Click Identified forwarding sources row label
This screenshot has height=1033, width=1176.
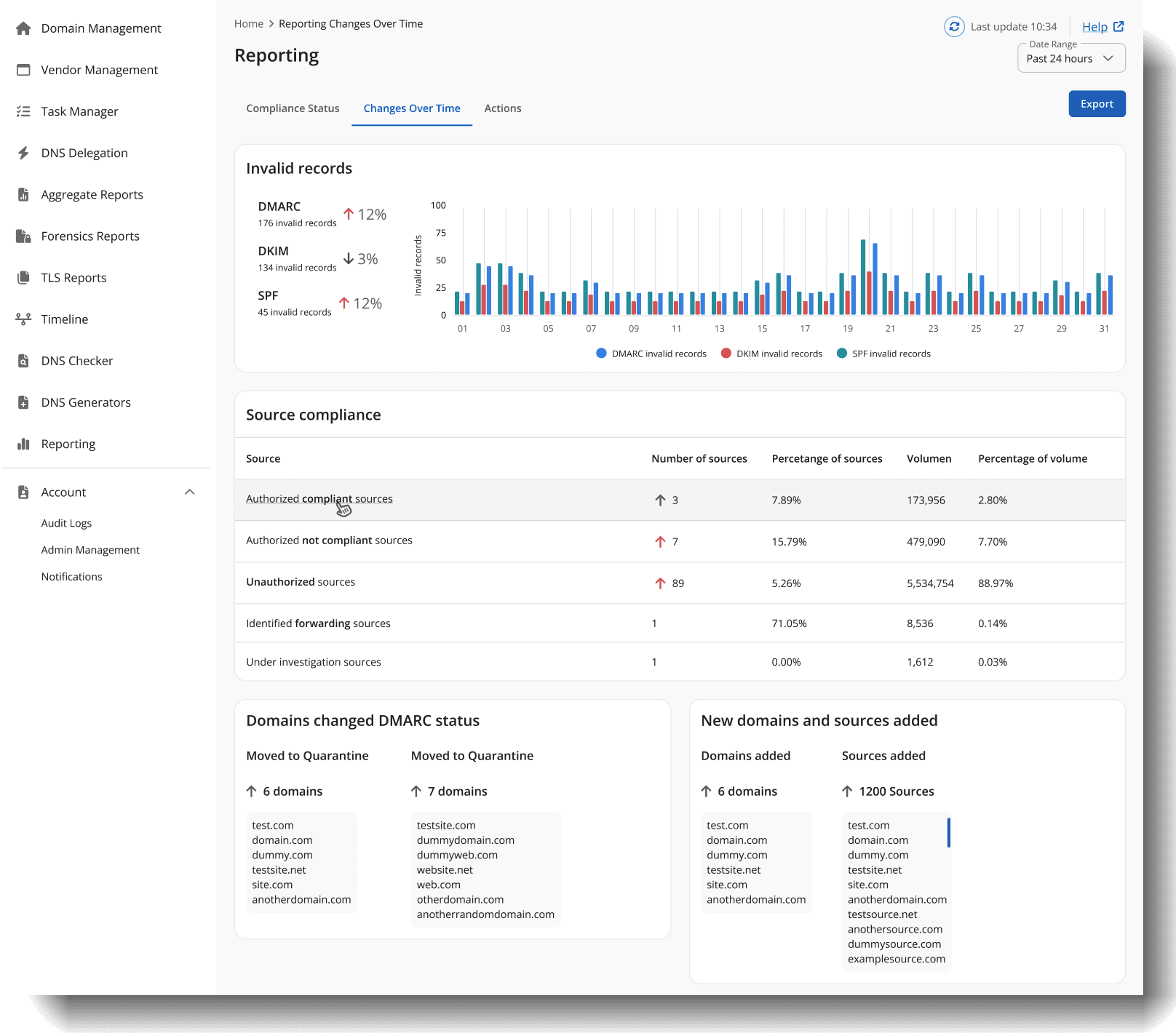[x=318, y=623]
